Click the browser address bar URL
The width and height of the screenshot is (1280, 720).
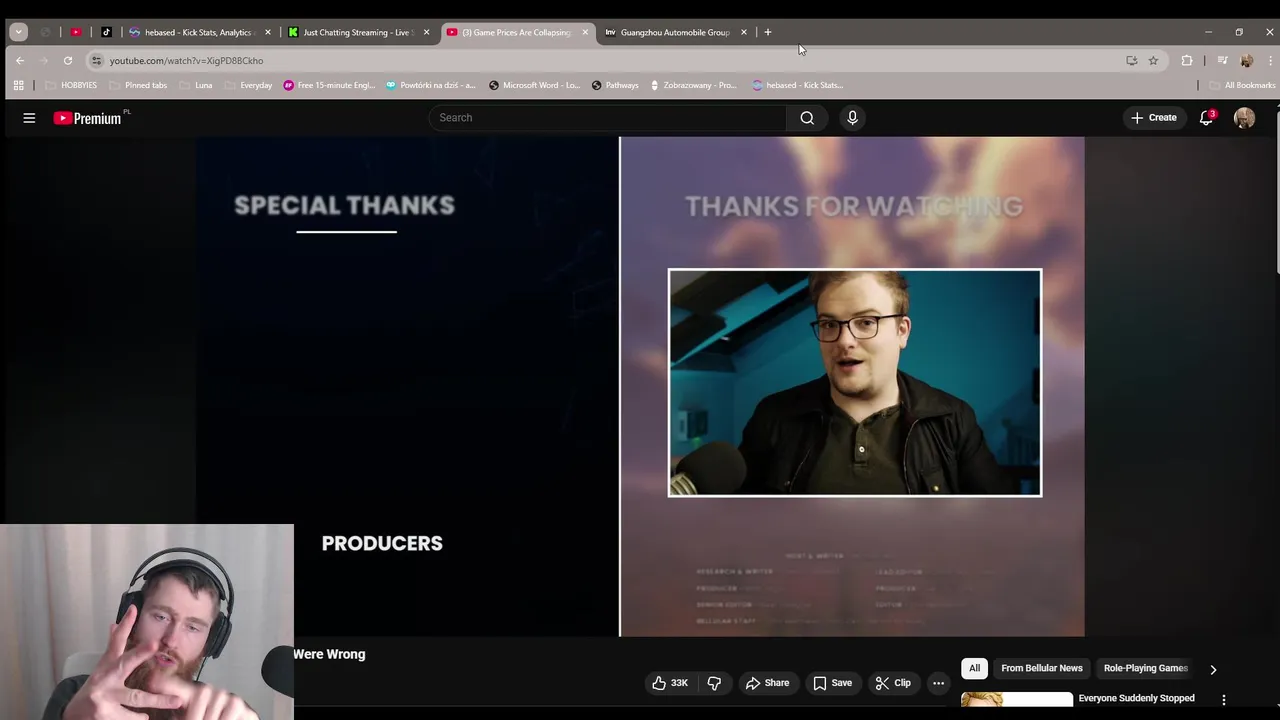[x=186, y=60]
